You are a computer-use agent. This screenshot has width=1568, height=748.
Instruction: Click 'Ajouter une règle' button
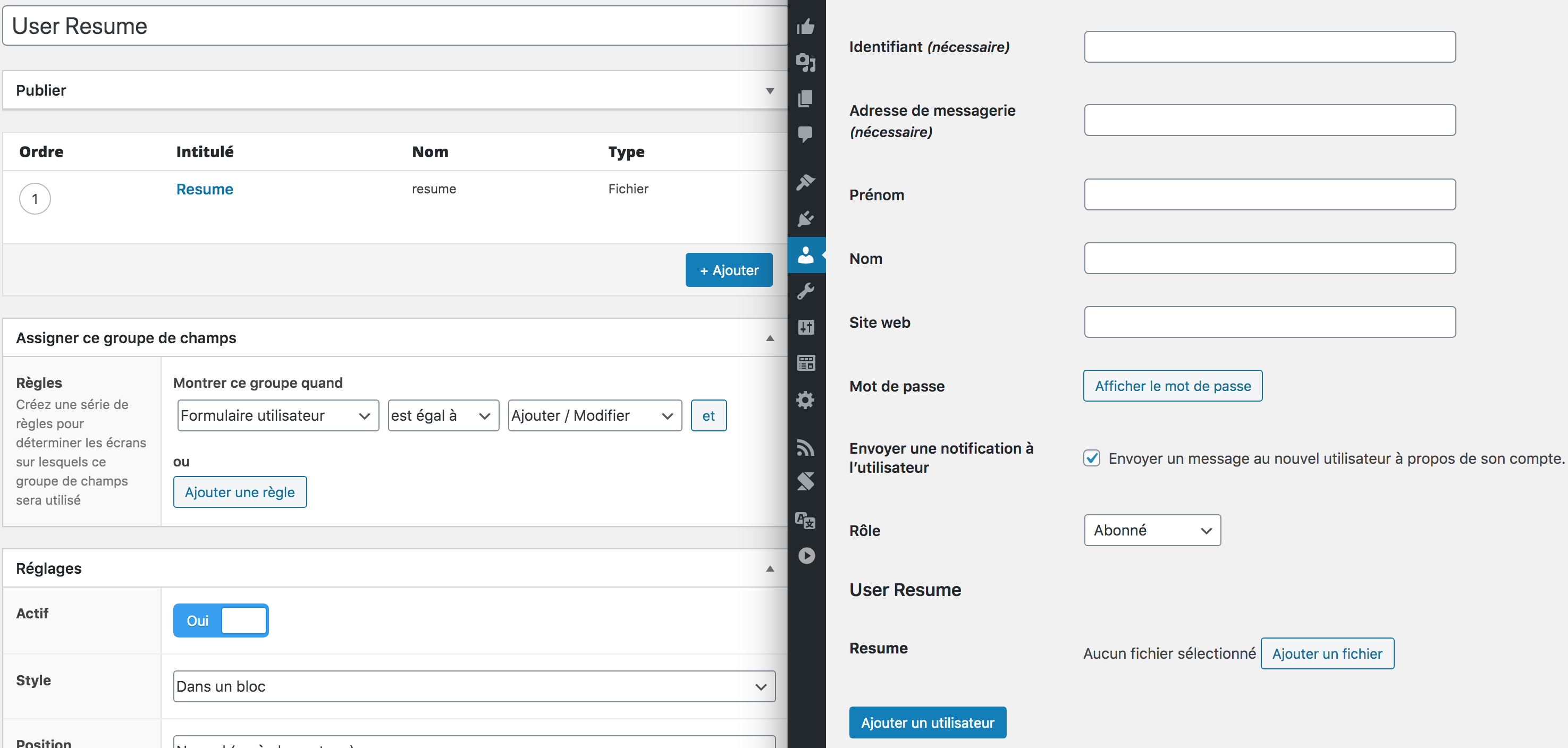240,492
